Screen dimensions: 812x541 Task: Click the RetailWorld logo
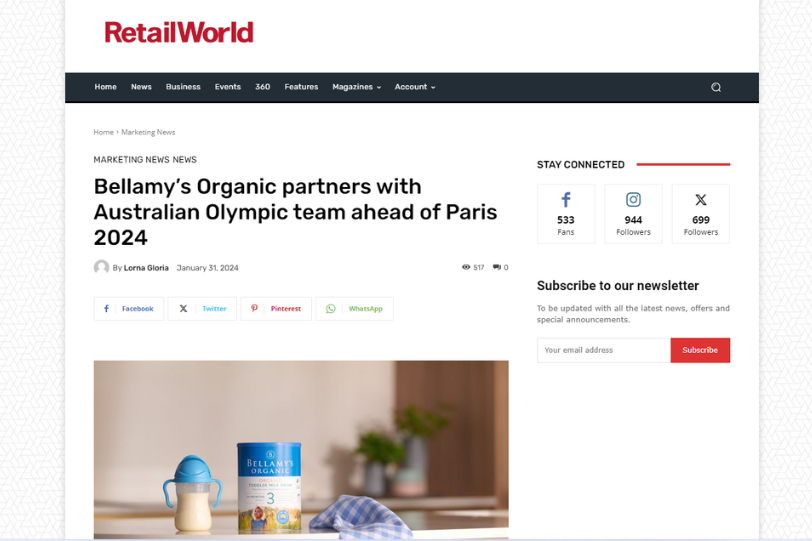tap(179, 32)
